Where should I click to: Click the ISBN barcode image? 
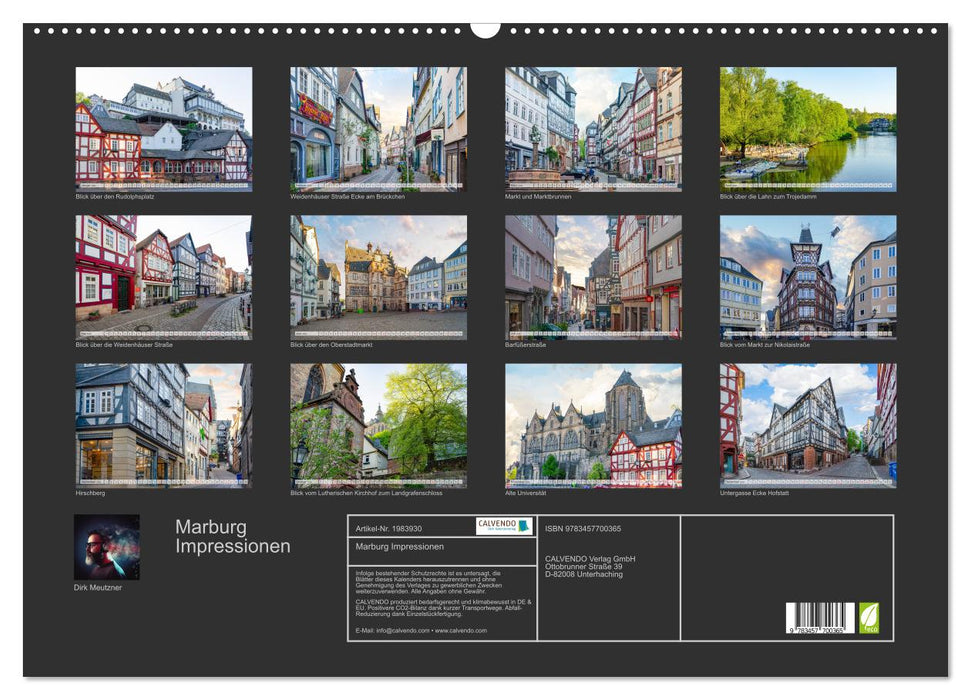(820, 618)
